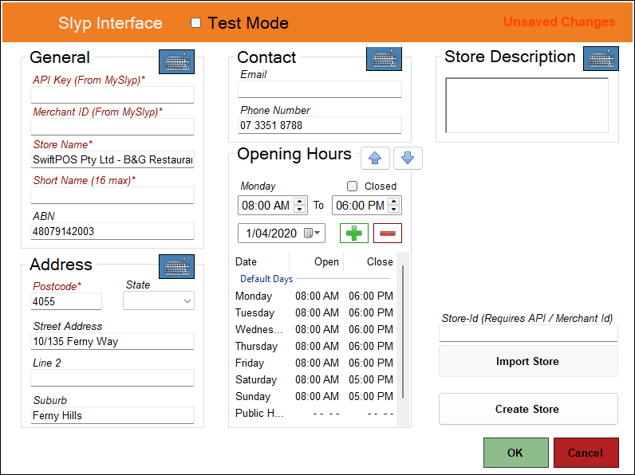Screen dimensions: 635x475
Task: Open on-screen keyboard for Store Description
Action: point(601,59)
